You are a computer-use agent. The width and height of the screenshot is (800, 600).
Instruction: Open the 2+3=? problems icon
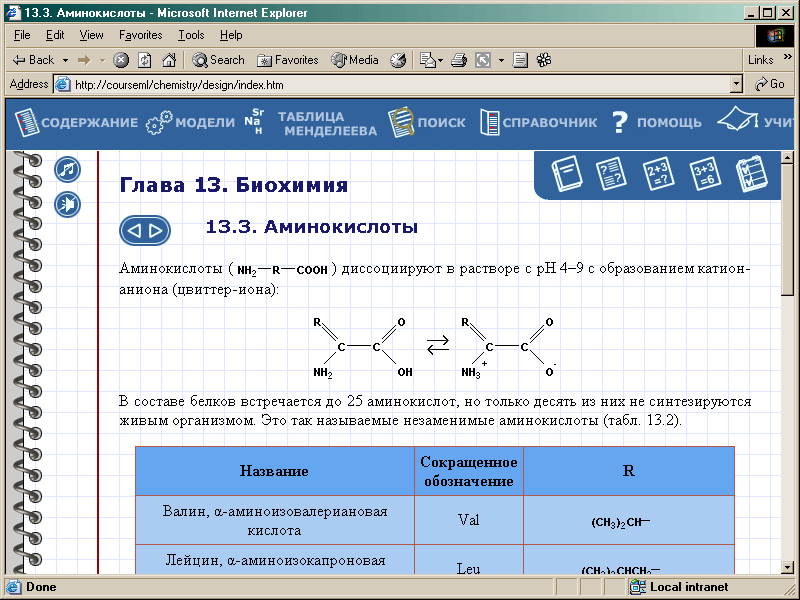pyautogui.click(x=658, y=173)
